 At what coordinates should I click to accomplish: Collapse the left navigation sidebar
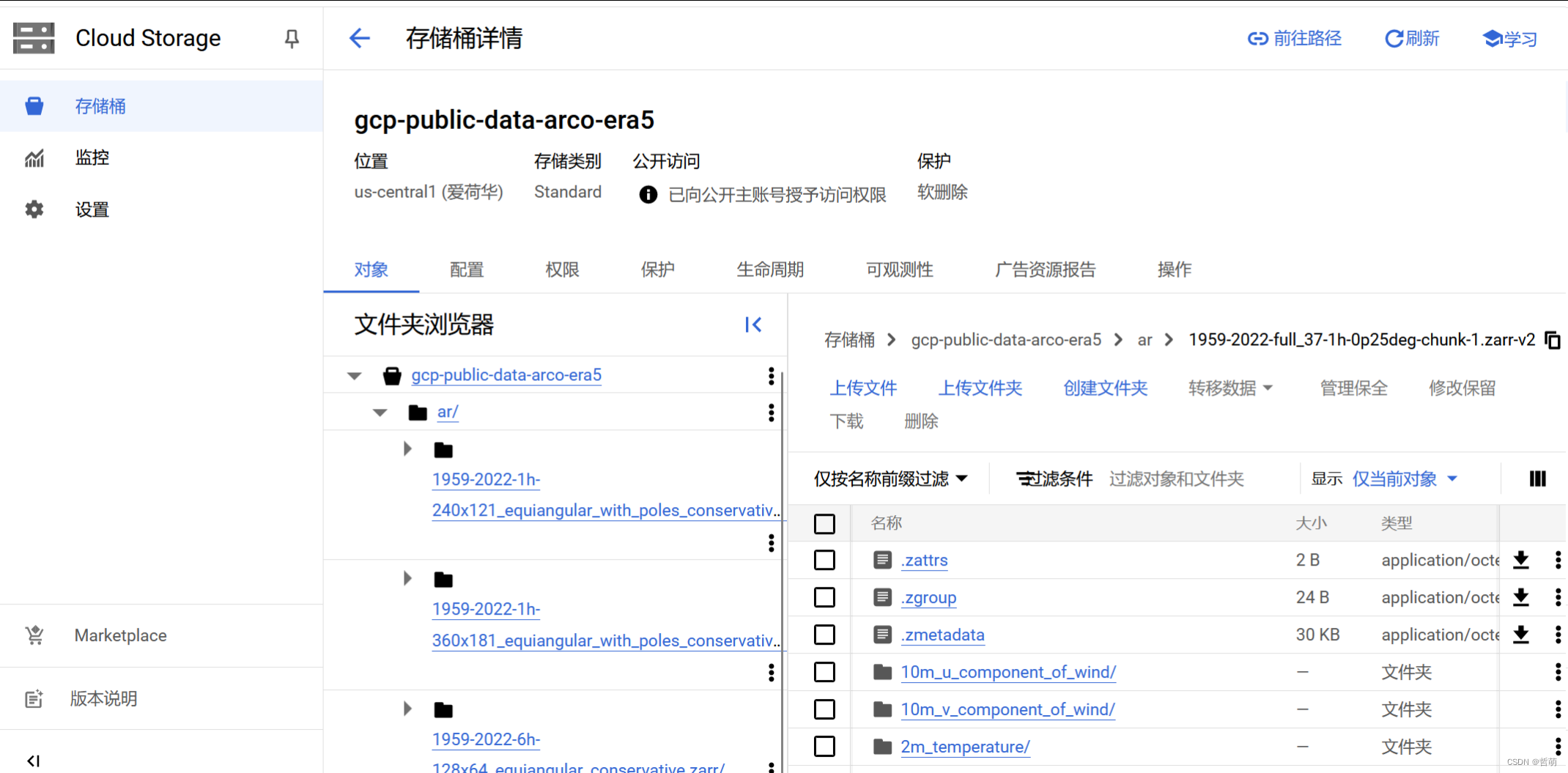[34, 761]
